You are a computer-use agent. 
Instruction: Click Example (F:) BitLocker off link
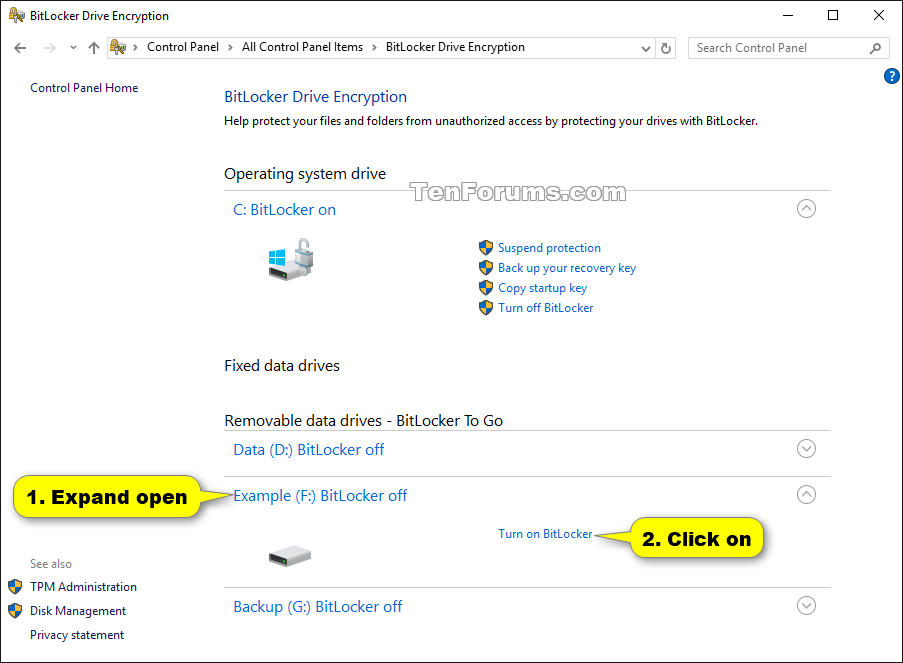click(x=320, y=495)
